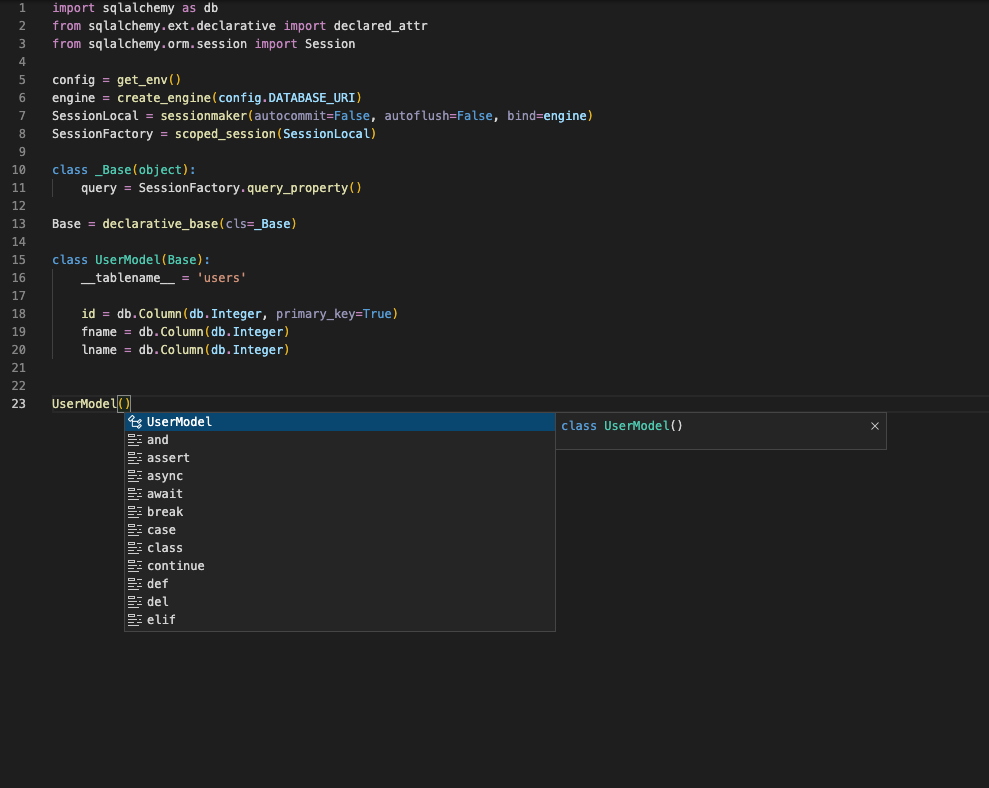This screenshot has height=788, width=989.
Task: Click the keyword icon beside 'and'
Action: coord(135,440)
